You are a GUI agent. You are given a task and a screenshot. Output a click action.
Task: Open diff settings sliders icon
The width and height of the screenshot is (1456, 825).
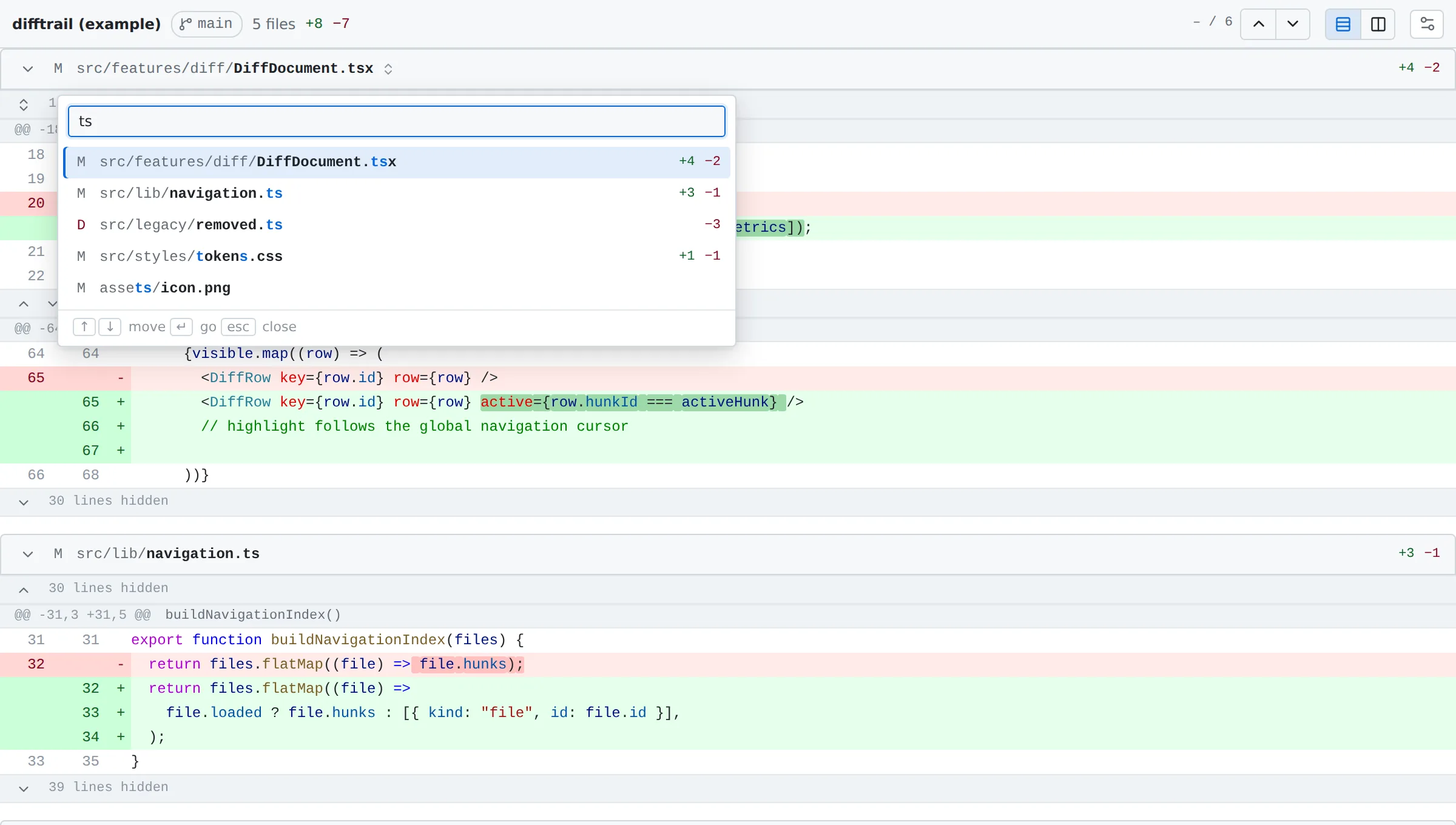1427,24
